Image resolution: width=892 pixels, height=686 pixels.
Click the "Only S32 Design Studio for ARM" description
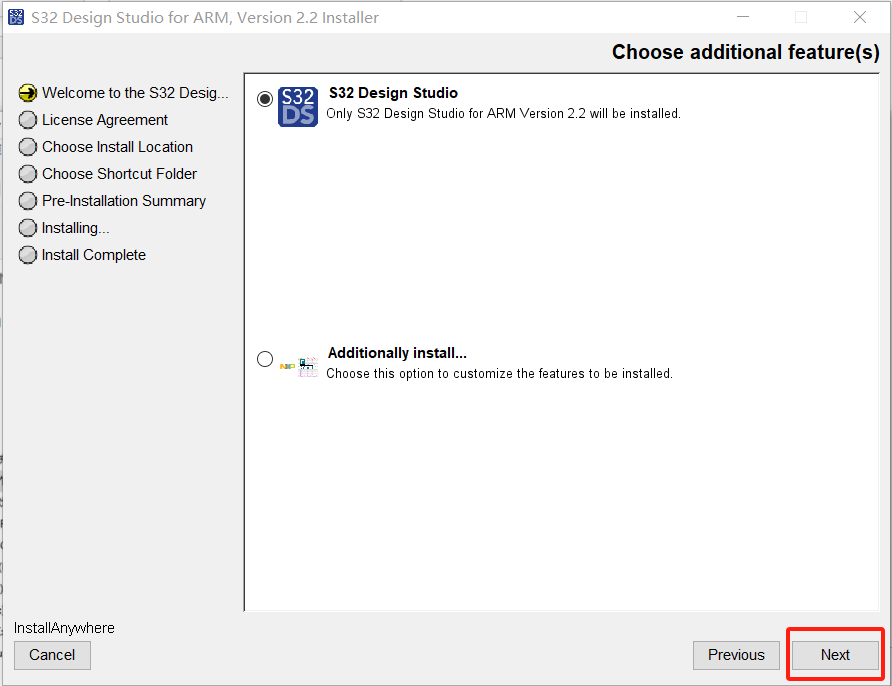pyautogui.click(x=503, y=113)
